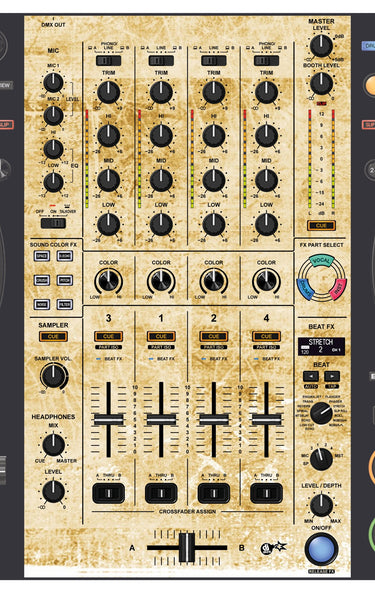Click the TAP button under Beat
Viewport: 375px width, 596px height.
click(332, 387)
